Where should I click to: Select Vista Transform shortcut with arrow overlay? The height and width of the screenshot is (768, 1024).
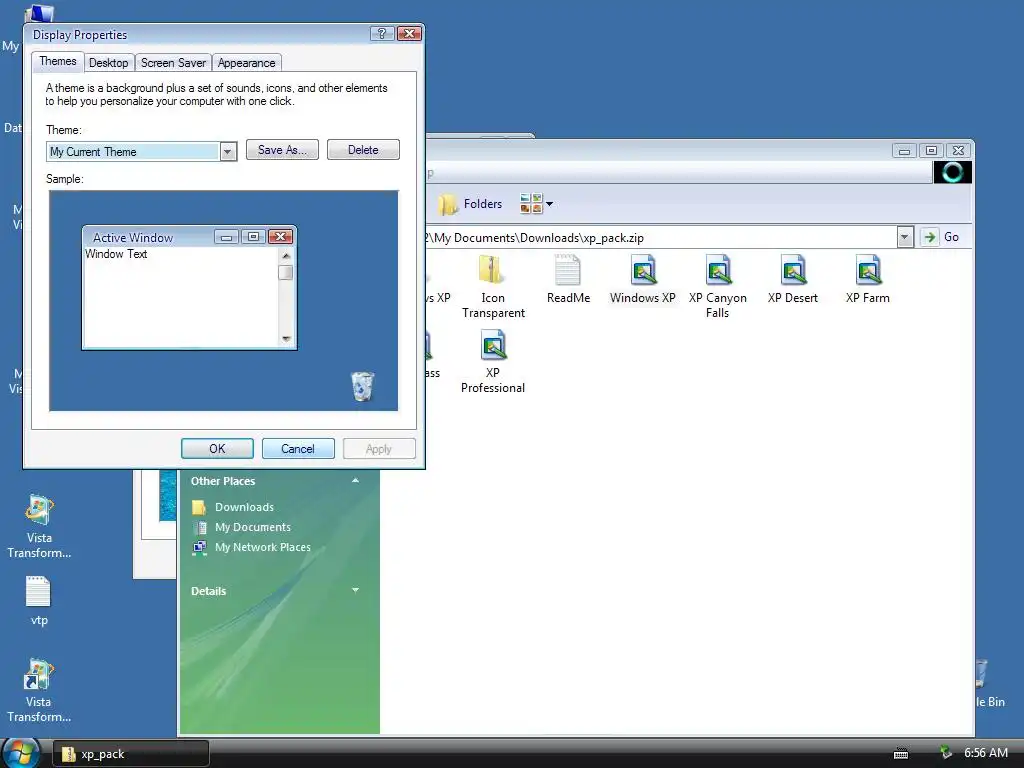coord(39,691)
